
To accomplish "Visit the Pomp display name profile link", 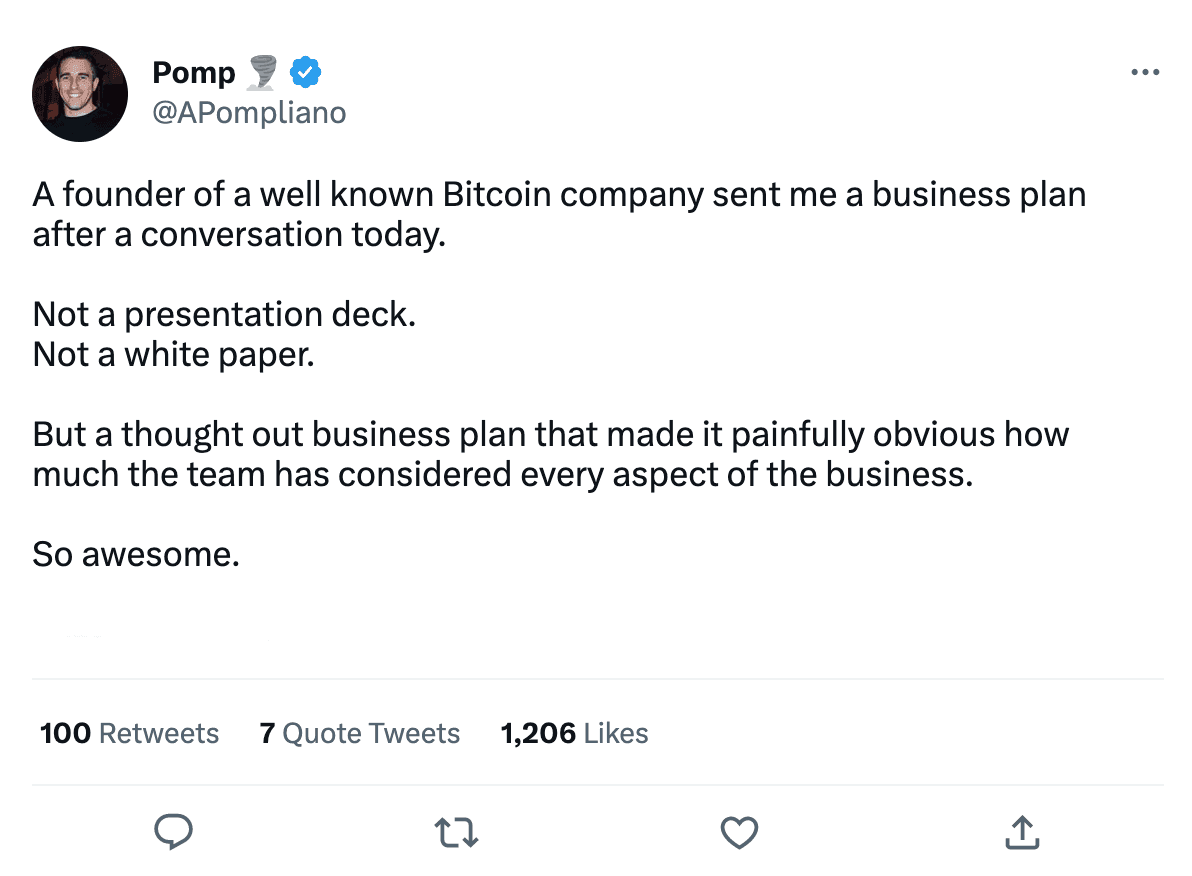I will pyautogui.click(x=193, y=73).
